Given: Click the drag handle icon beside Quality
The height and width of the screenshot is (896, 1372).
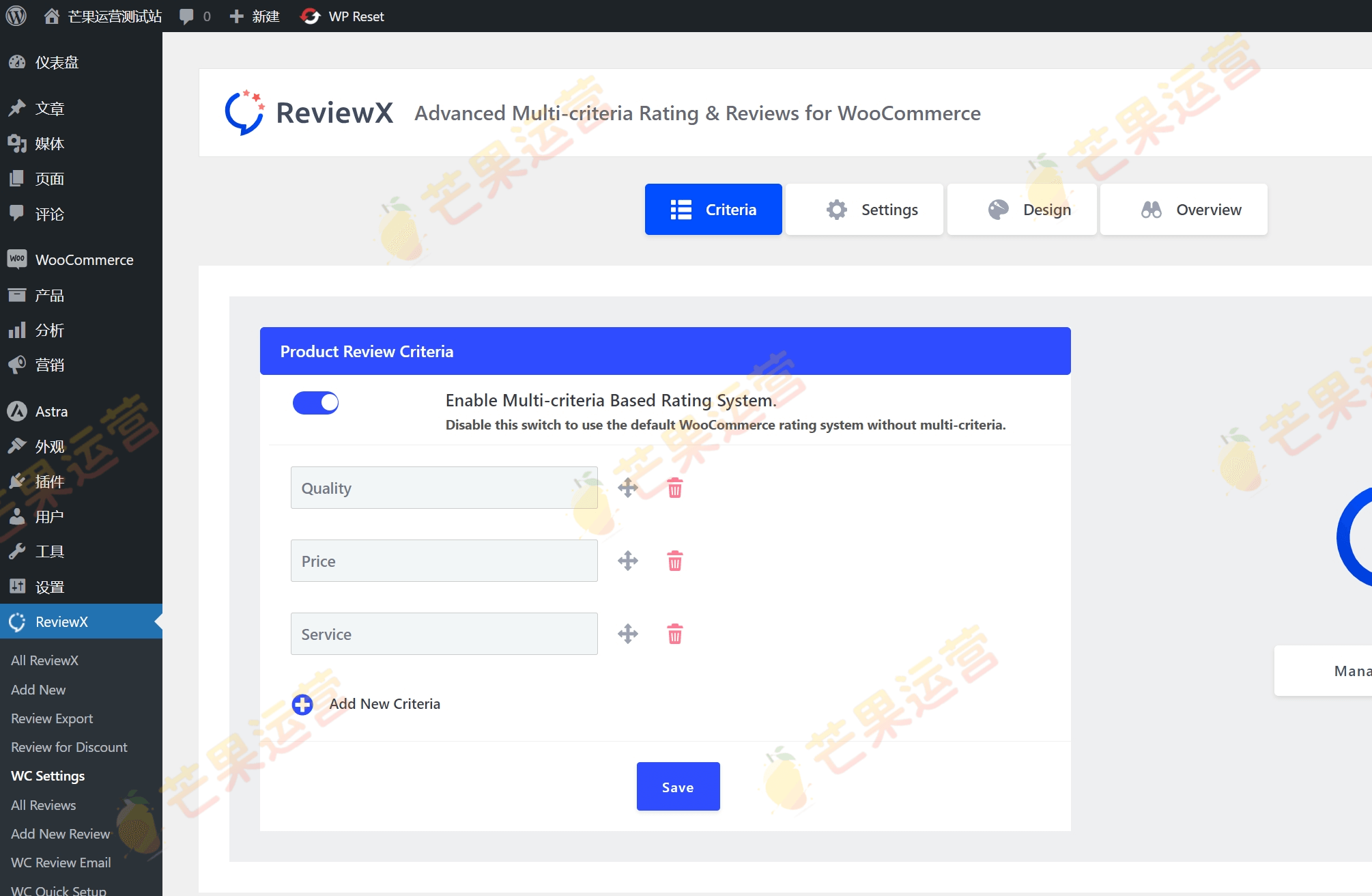Looking at the screenshot, I should 628,488.
